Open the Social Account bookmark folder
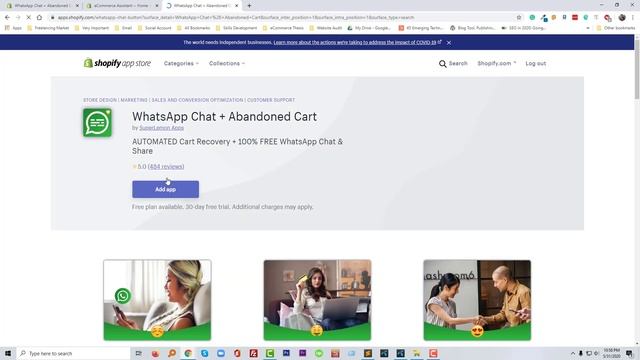640x360 pixels. click(x=154, y=28)
